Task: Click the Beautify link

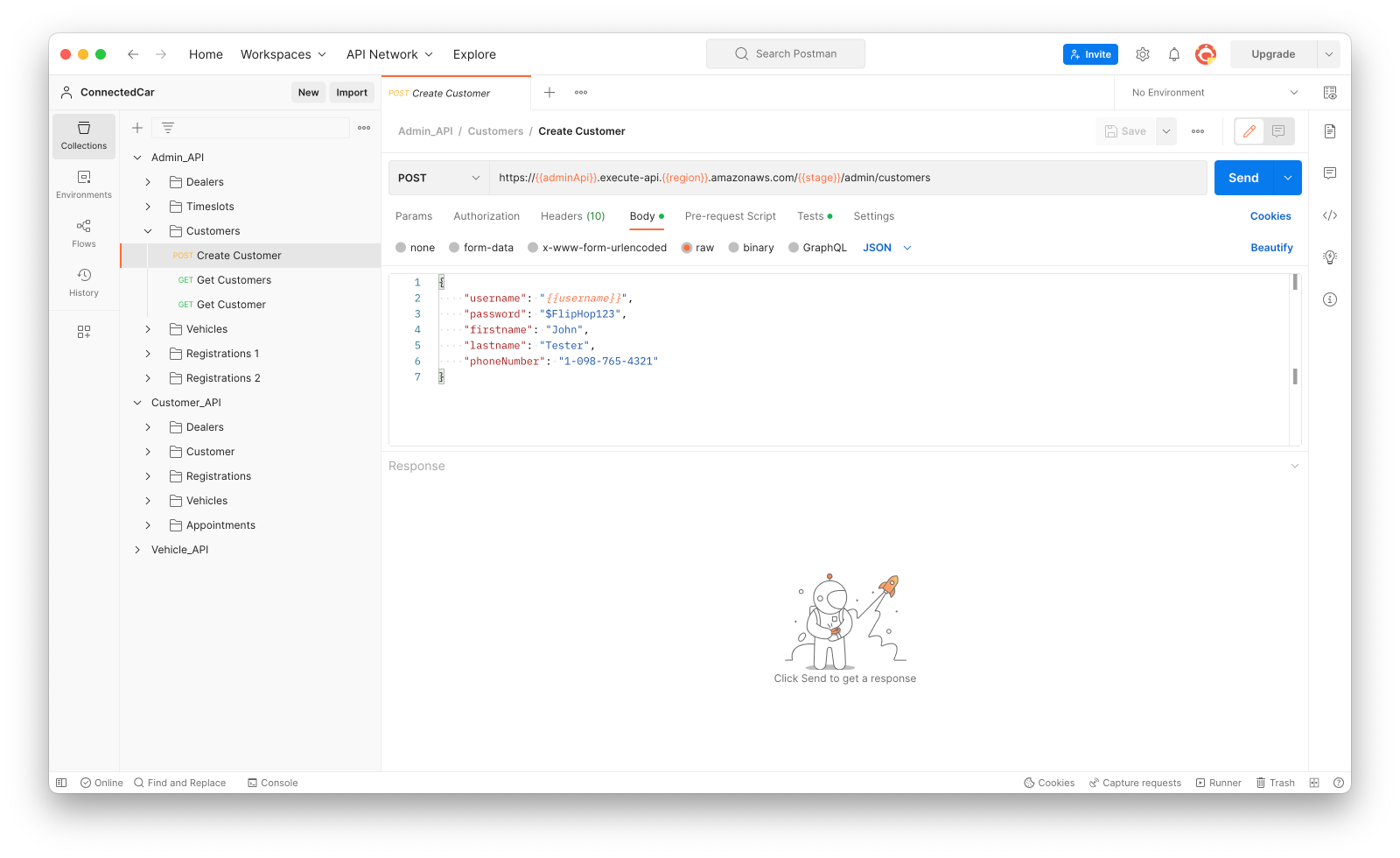Action: tap(1271, 248)
